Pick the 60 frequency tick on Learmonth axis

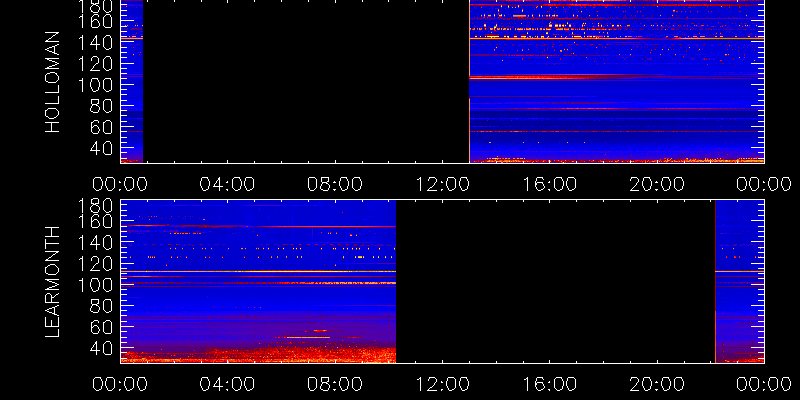(x=103, y=327)
